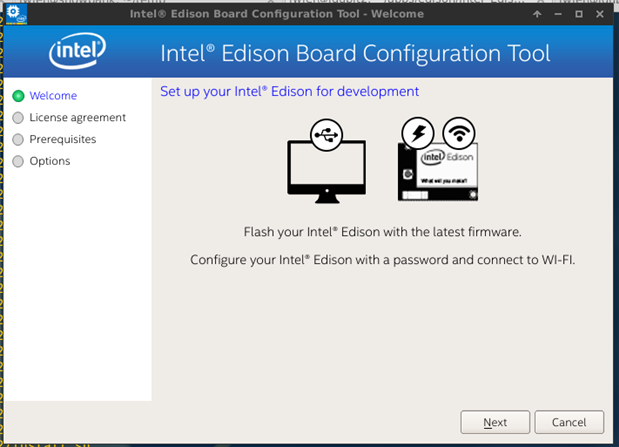This screenshot has width=619, height=447.
Task: Maximize the configuration tool window
Action: [x=579, y=15]
